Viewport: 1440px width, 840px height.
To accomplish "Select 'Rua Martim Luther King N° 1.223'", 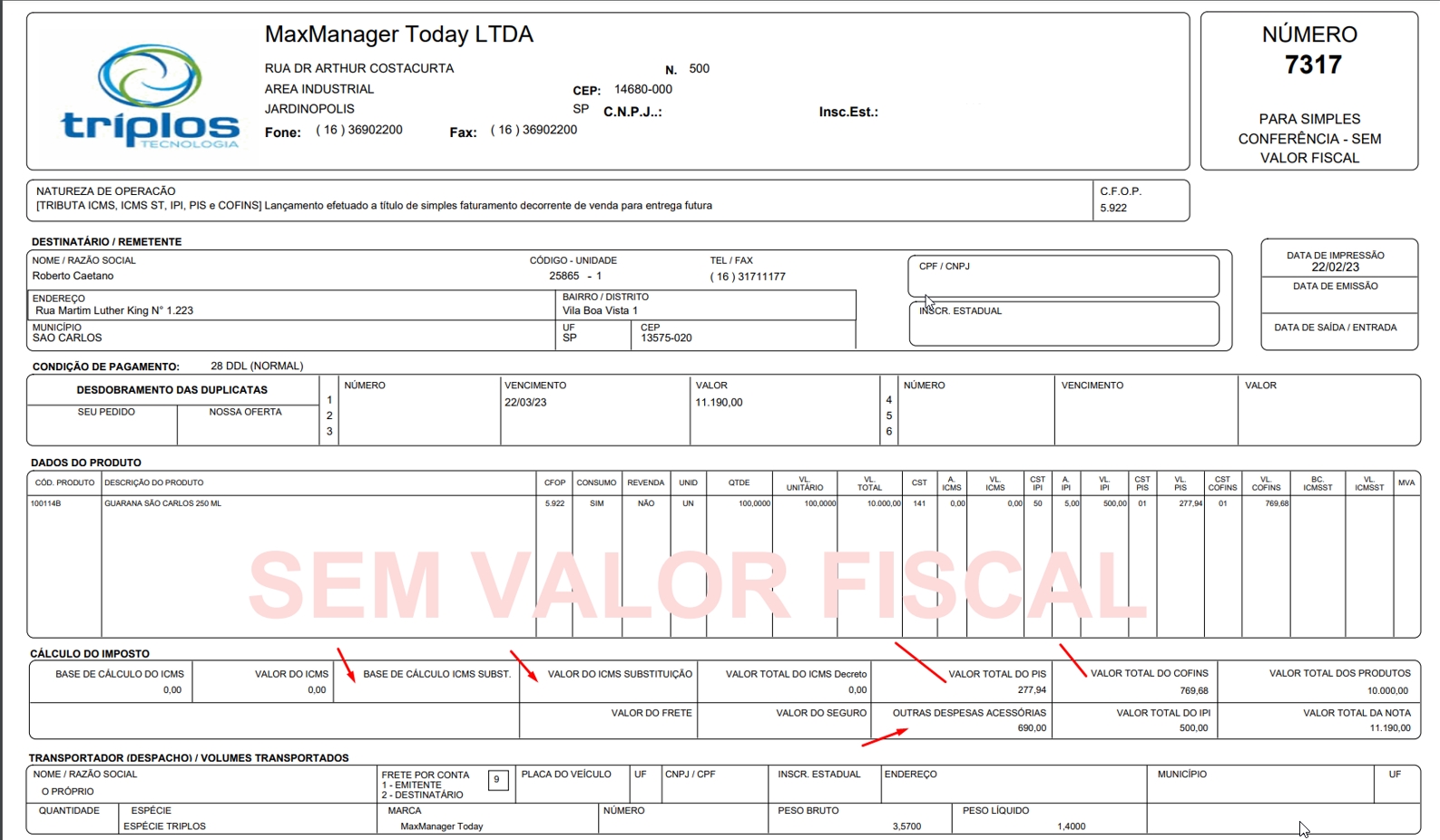I will (114, 310).
